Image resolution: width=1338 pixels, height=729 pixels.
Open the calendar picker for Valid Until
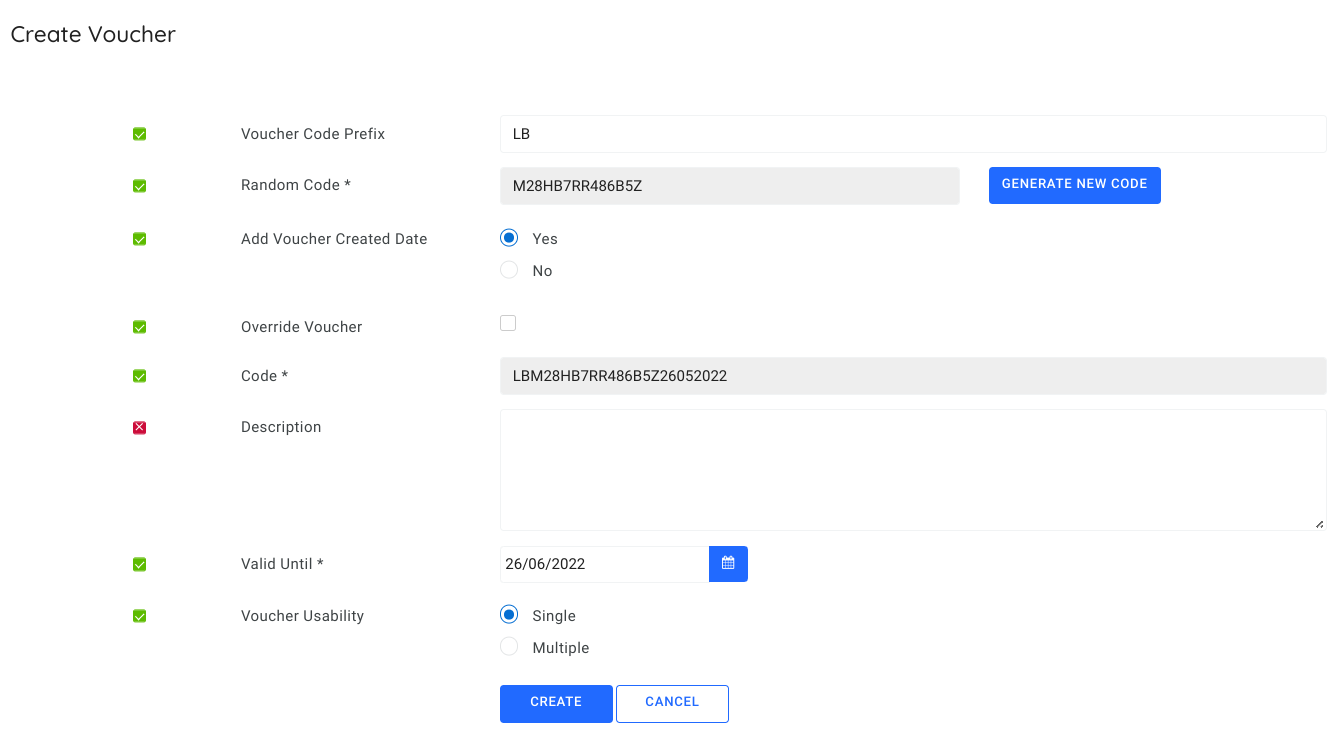(x=728, y=563)
